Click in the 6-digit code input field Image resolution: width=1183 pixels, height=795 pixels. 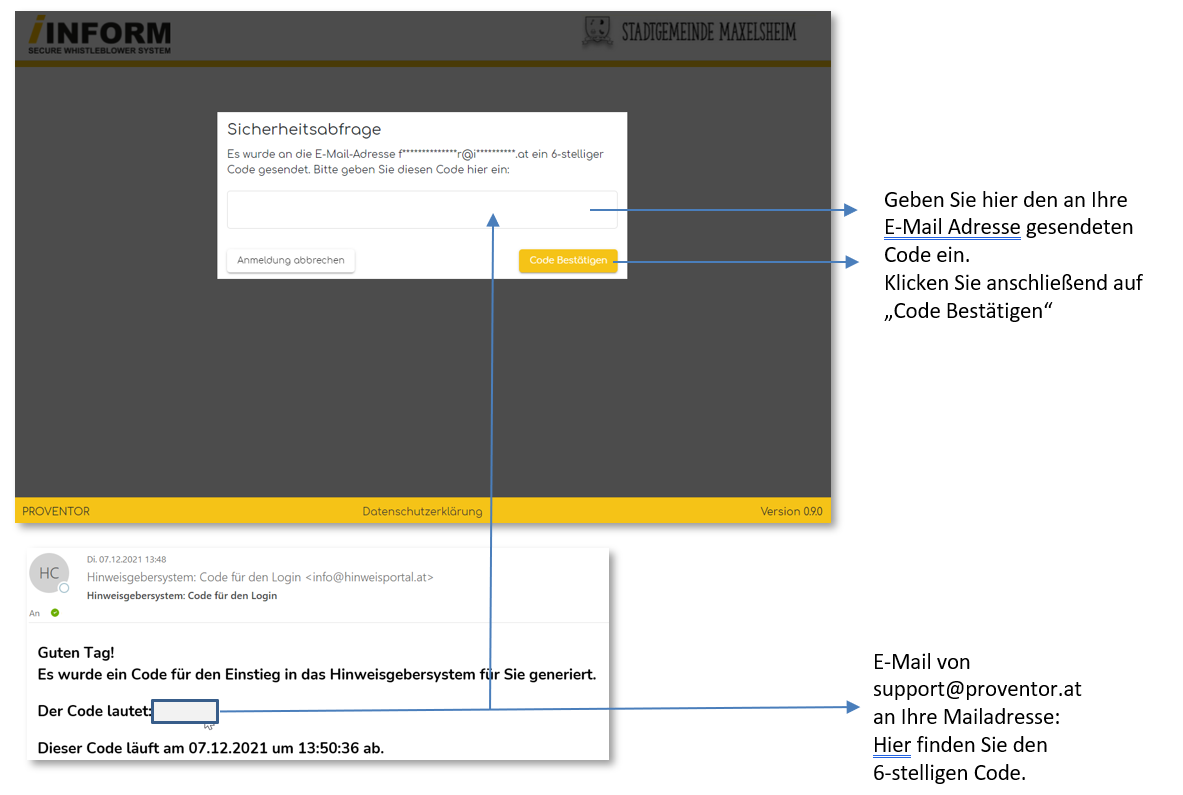click(x=421, y=210)
